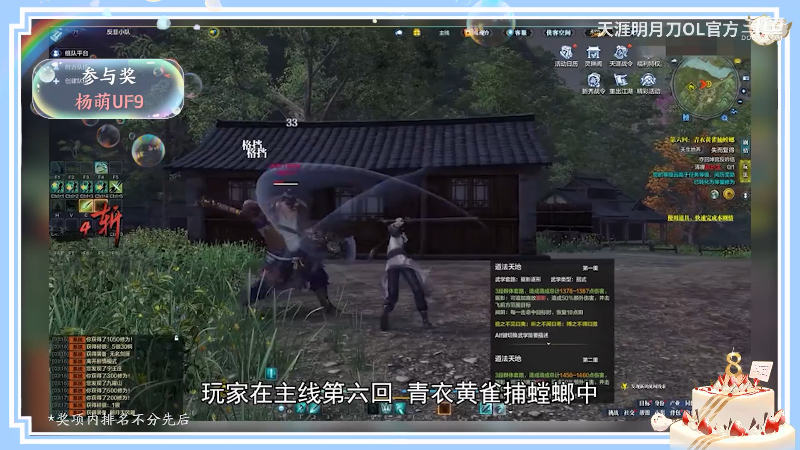Open the 社交 menu in bottom right

point(629,413)
